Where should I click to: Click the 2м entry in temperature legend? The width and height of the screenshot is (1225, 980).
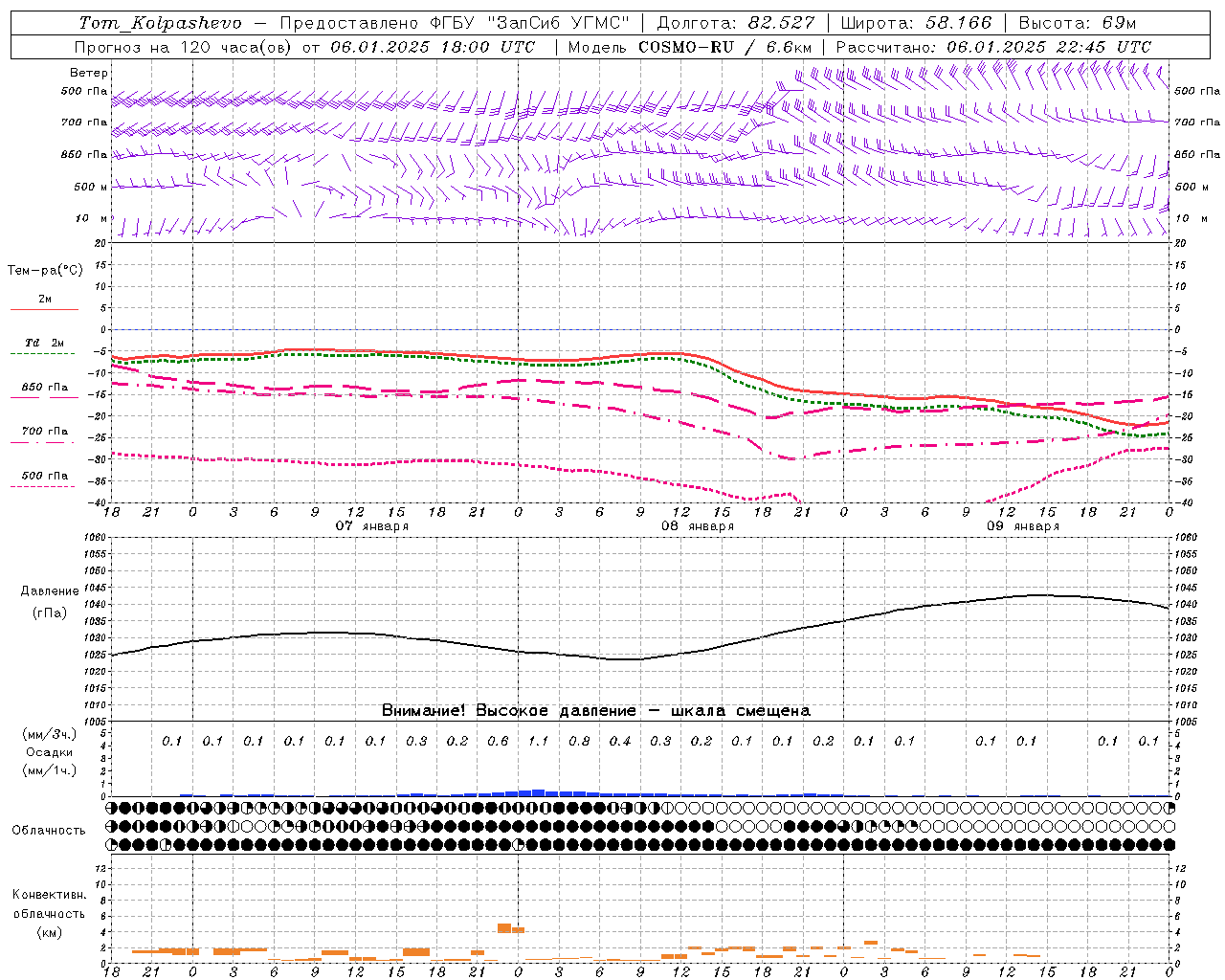click(45, 300)
